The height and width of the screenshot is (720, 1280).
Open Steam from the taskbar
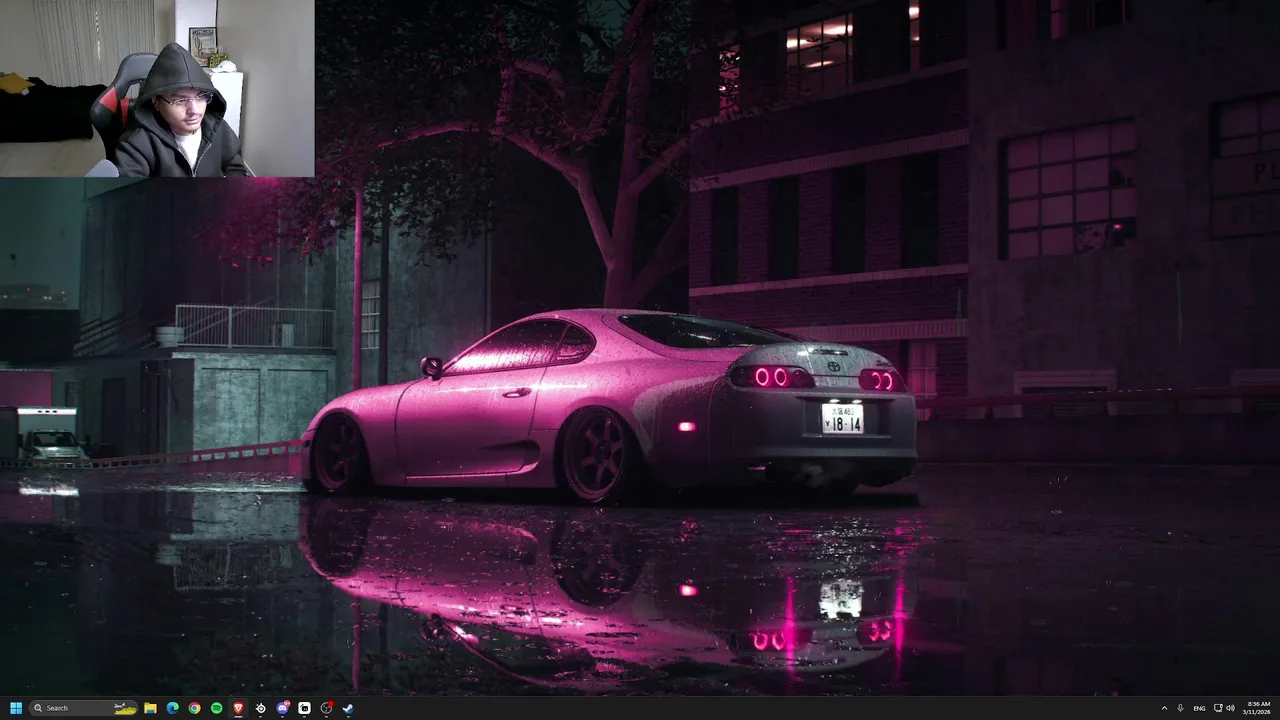point(348,708)
